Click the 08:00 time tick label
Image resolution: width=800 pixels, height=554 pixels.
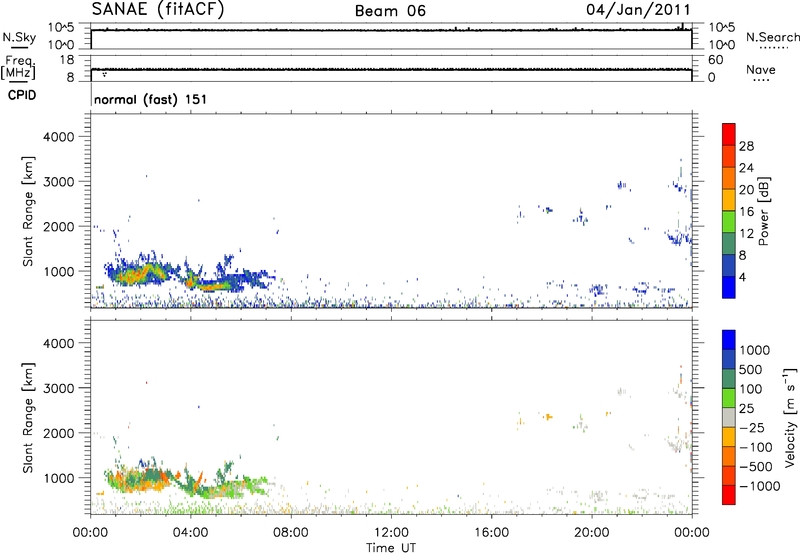click(291, 533)
